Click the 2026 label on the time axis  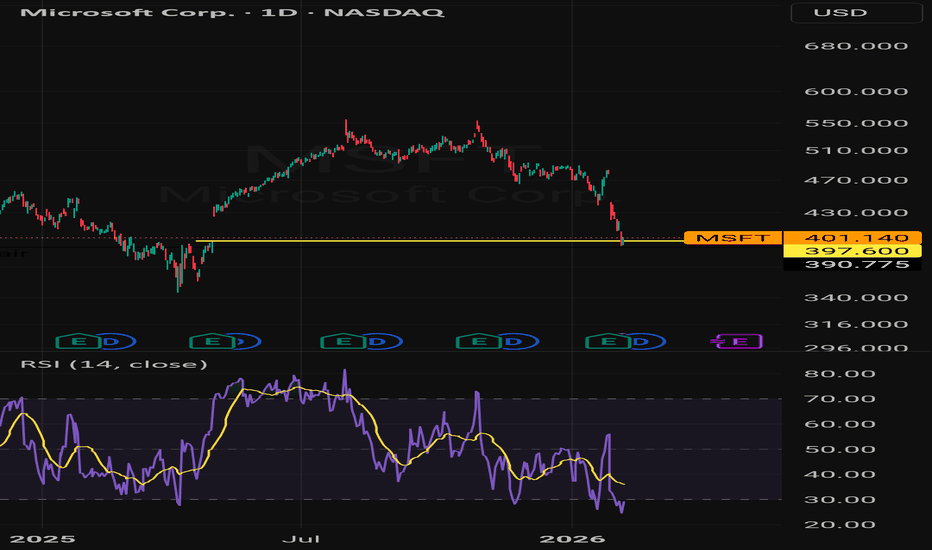coord(572,539)
